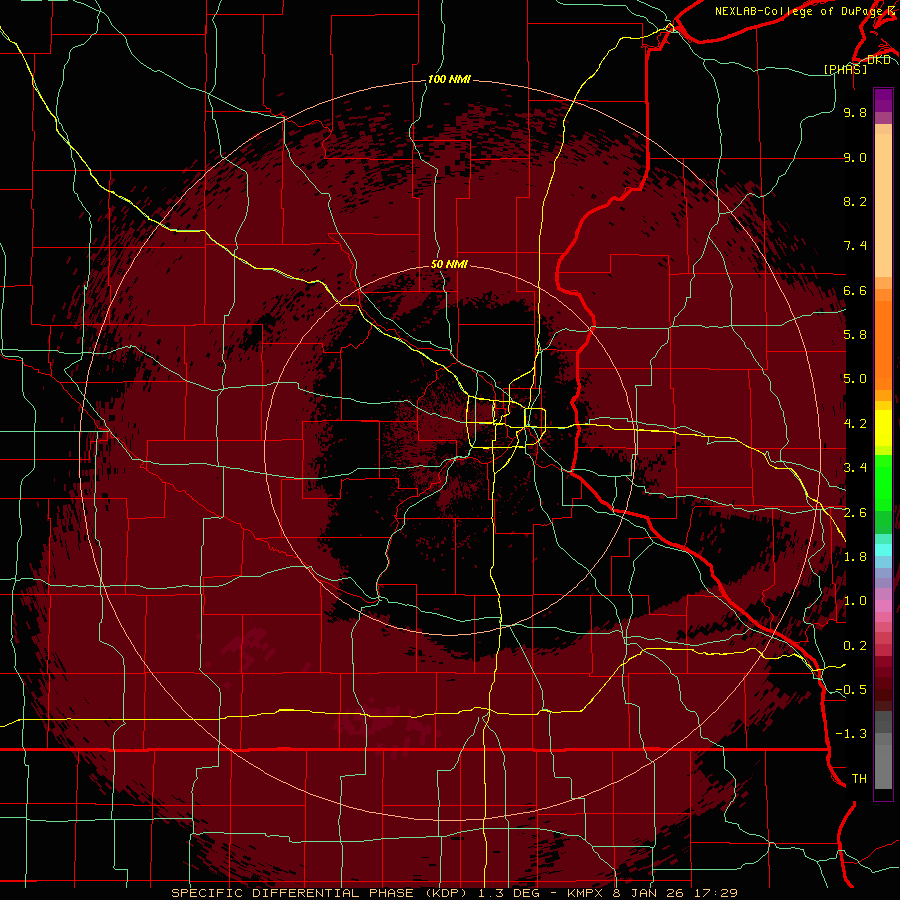This screenshot has width=900, height=900.
Task: Click the purple swatch atop the color bar
Action: pos(883,100)
